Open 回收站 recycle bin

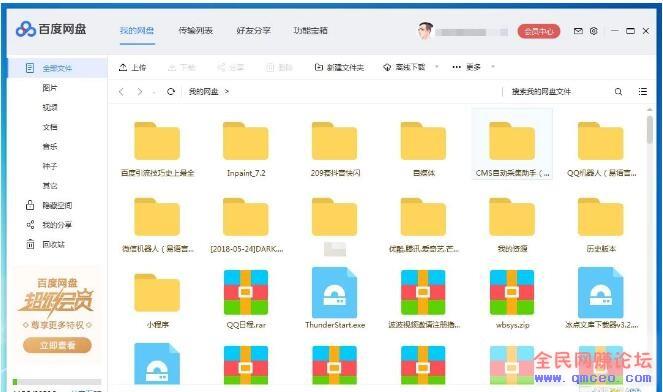pyautogui.click(x=46, y=244)
